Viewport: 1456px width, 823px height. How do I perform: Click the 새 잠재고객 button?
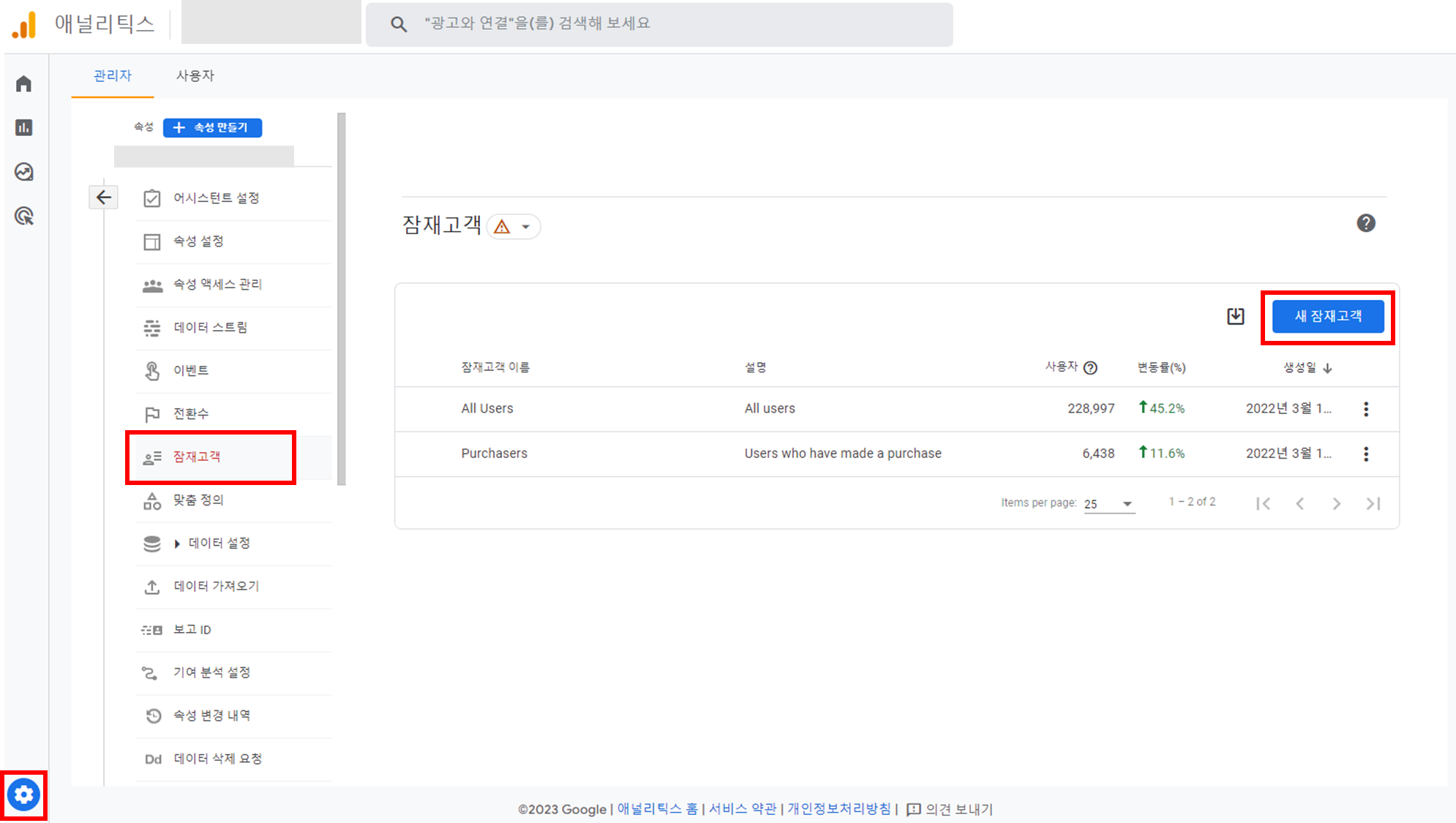pyautogui.click(x=1327, y=317)
